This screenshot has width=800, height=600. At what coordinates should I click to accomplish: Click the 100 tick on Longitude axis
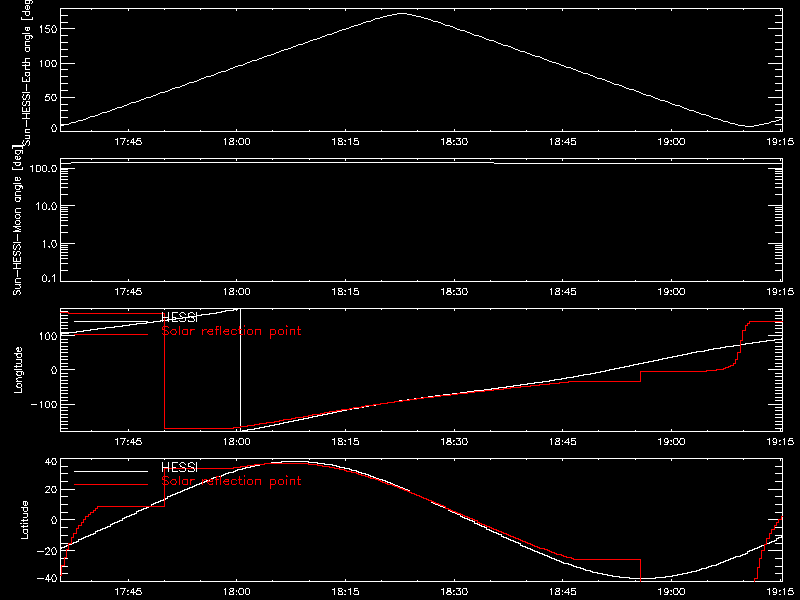click(48, 336)
